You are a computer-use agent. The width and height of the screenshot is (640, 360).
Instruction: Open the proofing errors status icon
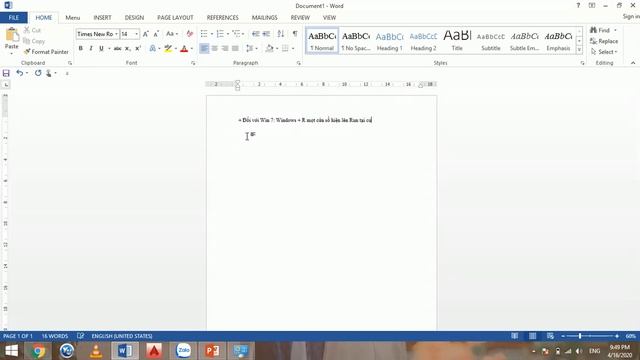[81, 336]
